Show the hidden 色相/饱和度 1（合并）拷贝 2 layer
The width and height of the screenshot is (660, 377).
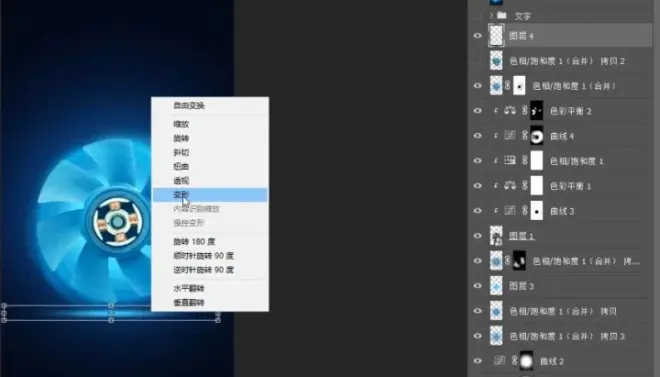(477, 61)
